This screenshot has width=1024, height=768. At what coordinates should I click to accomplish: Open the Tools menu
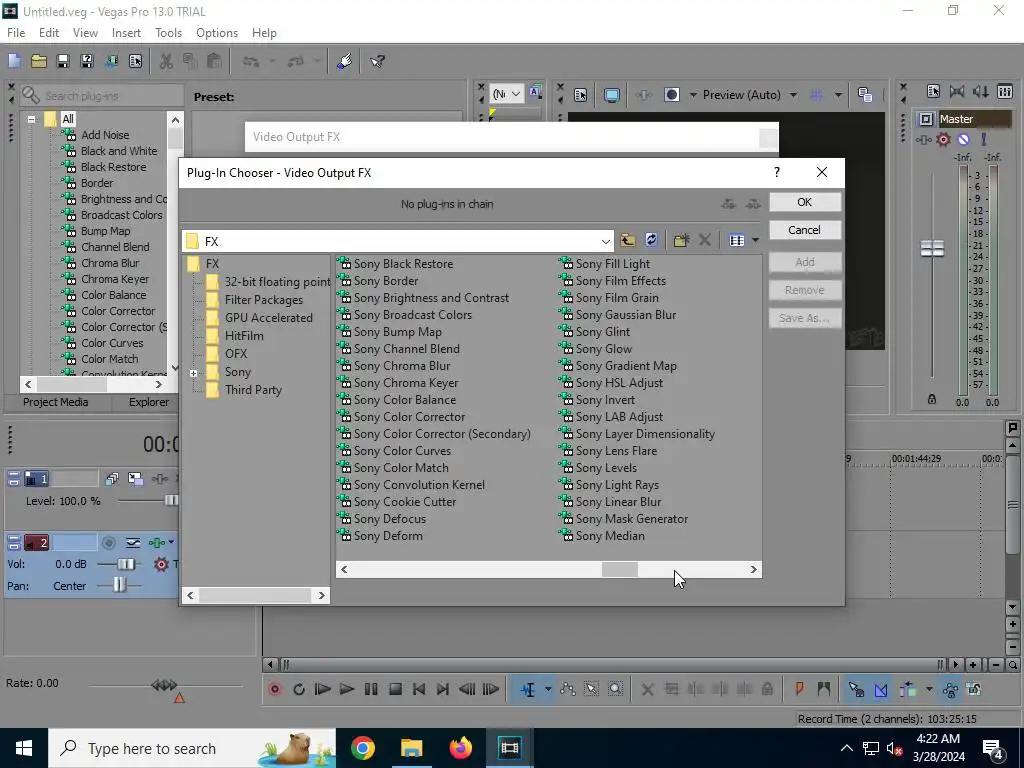[168, 33]
